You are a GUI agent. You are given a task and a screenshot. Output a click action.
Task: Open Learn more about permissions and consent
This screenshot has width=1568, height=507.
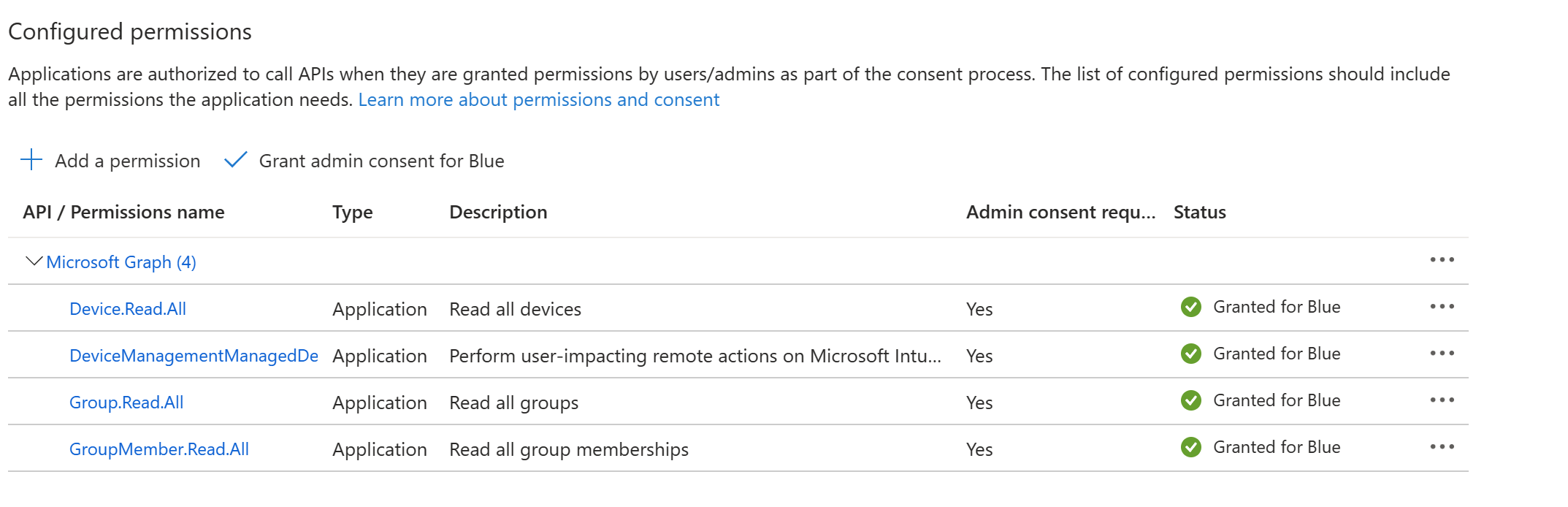538,100
